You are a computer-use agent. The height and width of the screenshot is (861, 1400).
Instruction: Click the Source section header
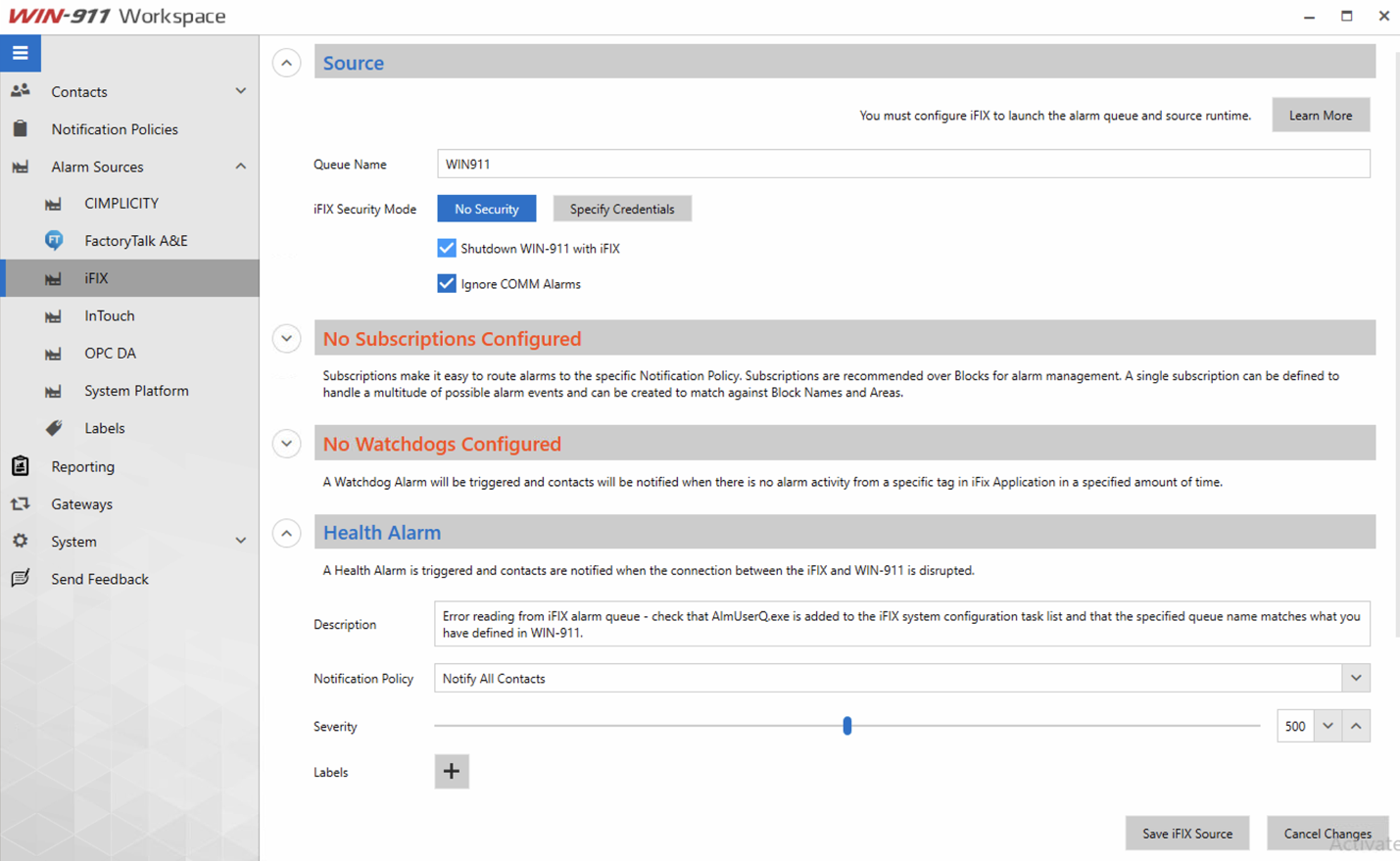(x=845, y=62)
